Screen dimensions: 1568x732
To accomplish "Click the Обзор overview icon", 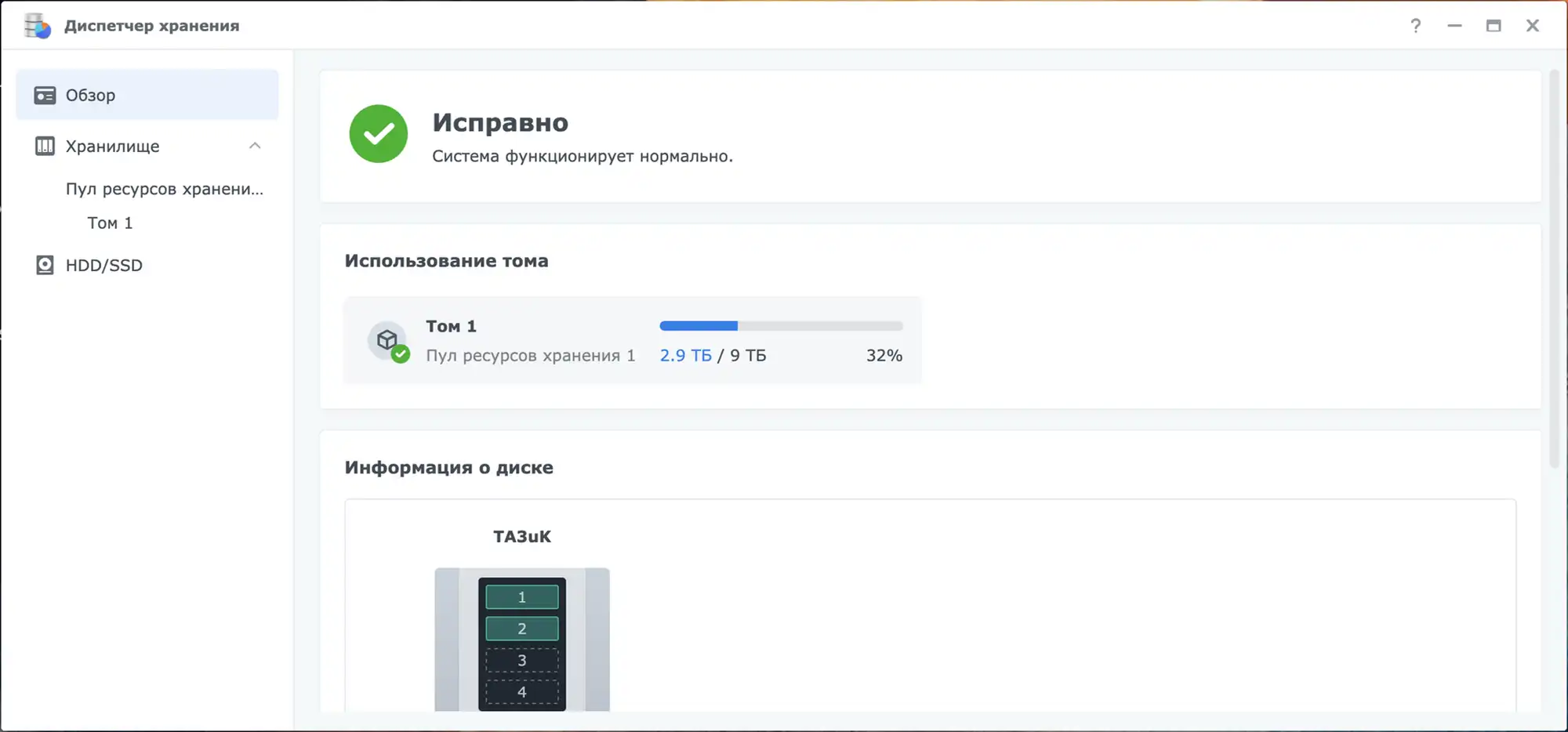I will coord(45,95).
